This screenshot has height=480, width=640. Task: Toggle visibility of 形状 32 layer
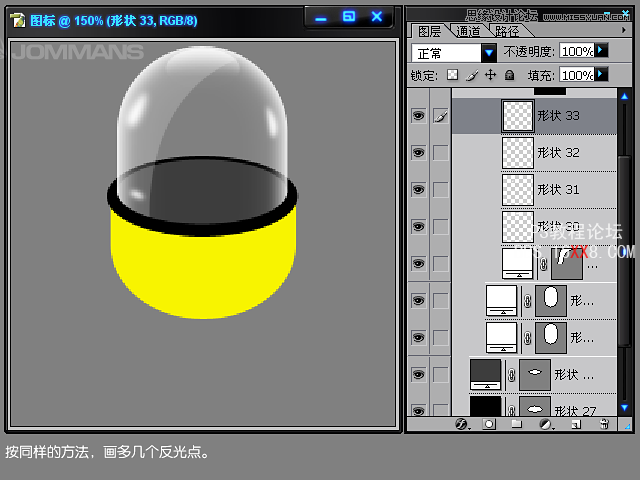(x=418, y=153)
